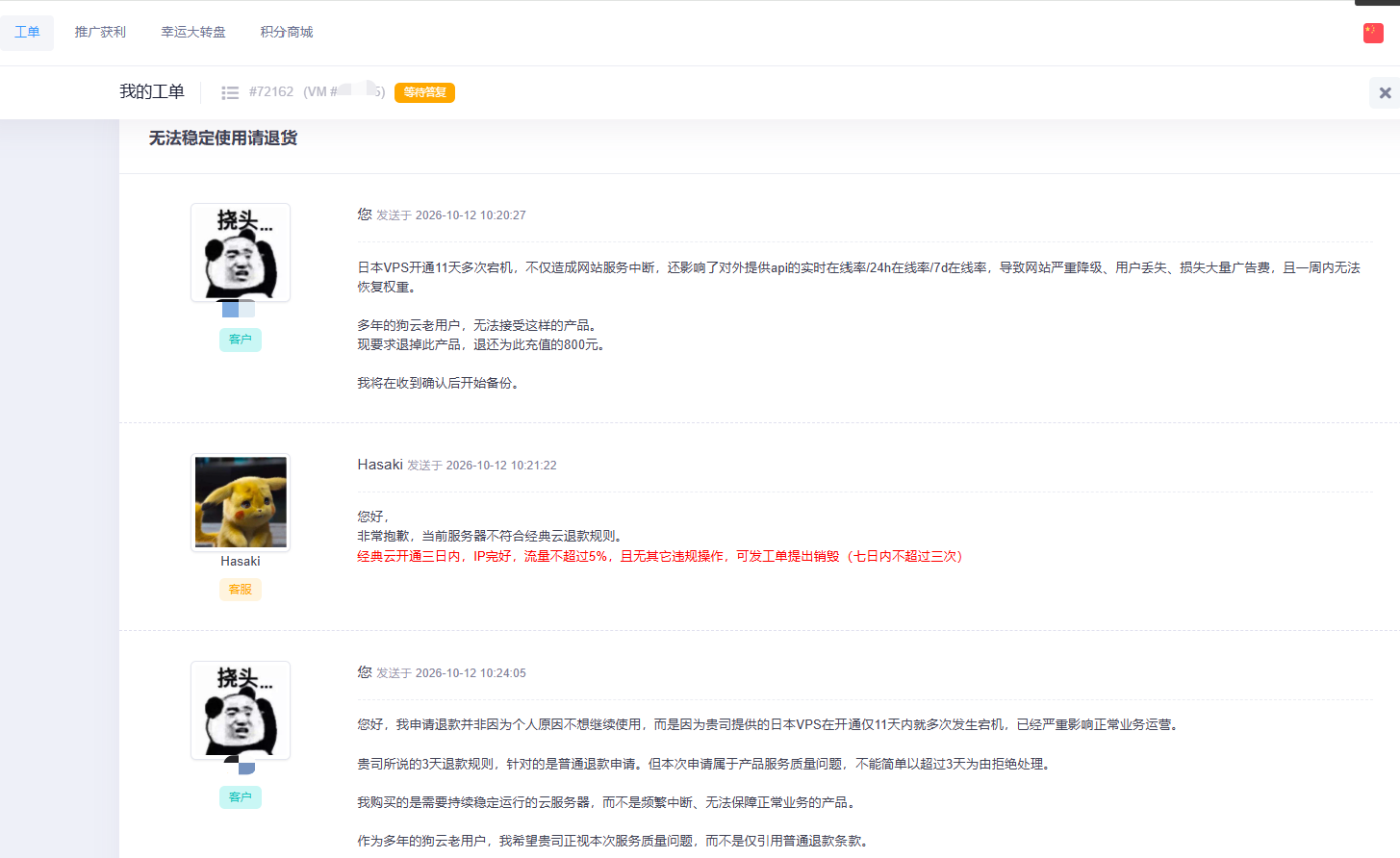Click the ticket list icon beside #72162
Image resolution: width=1400 pixels, height=858 pixels.
click(230, 92)
